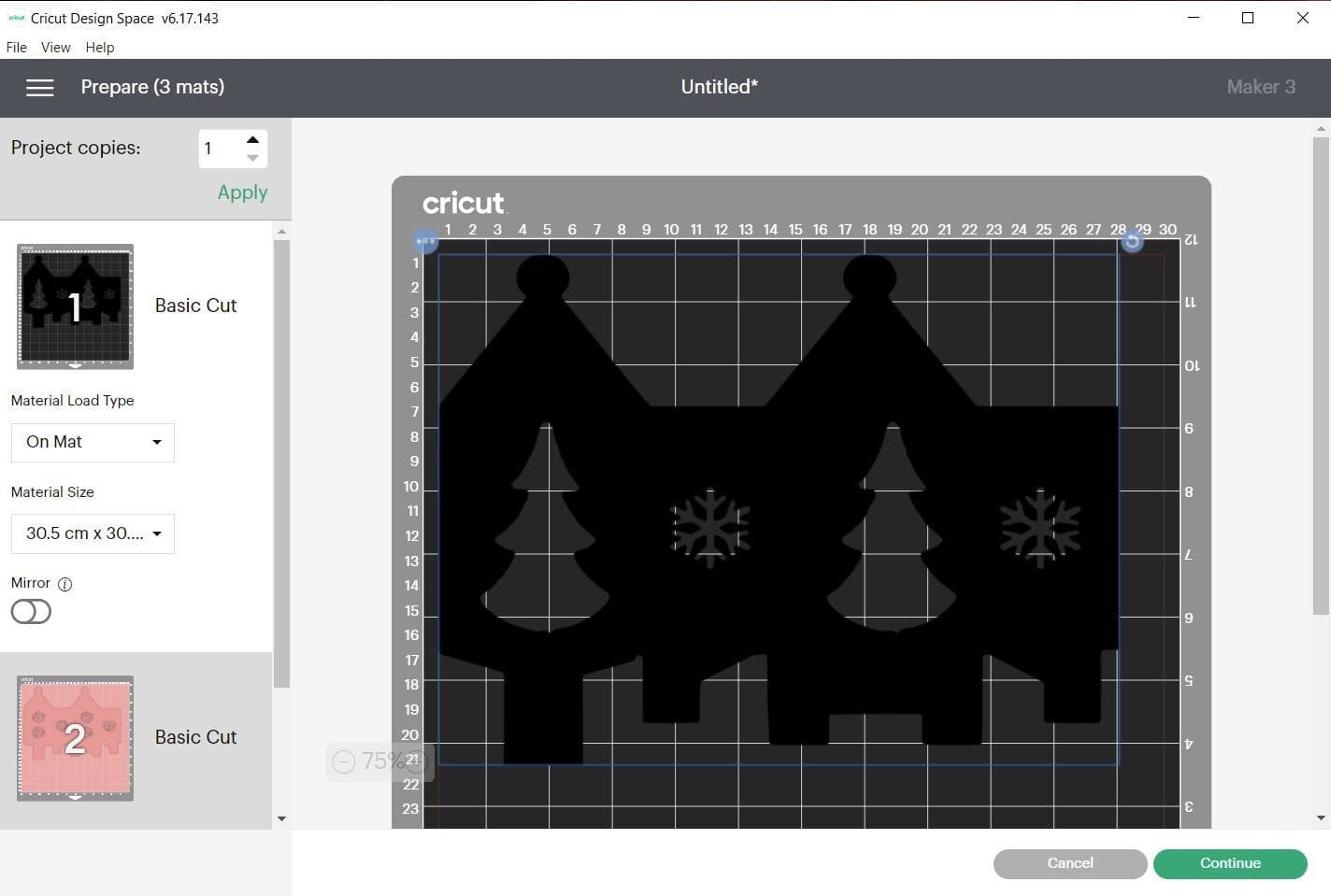Click the black house cutout on the mat
The width and height of the screenshot is (1331, 896).
point(778,509)
